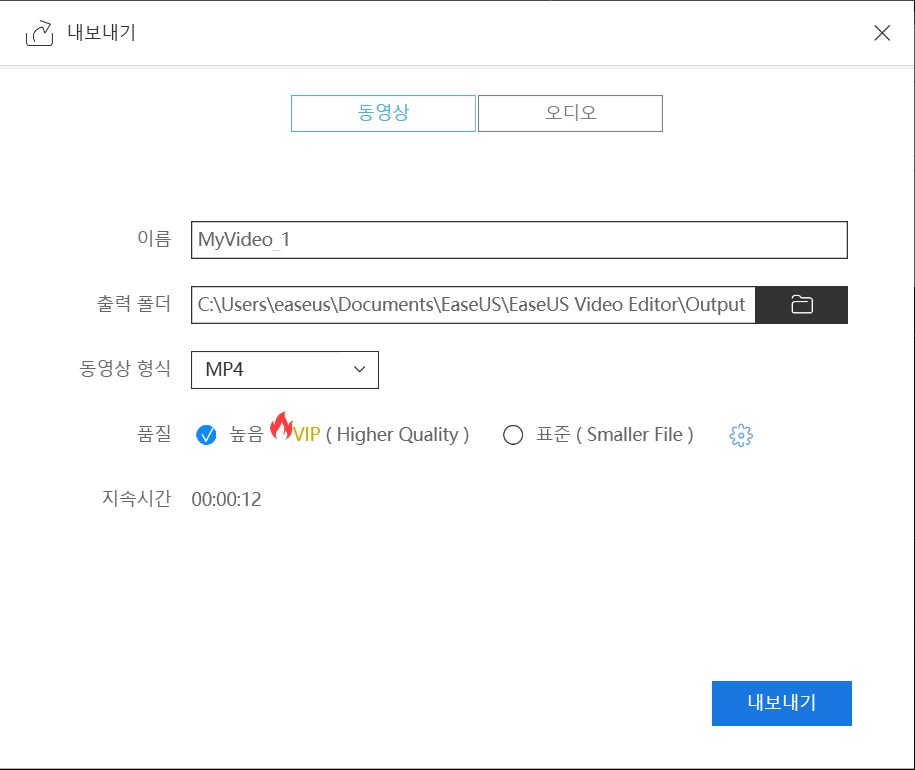This screenshot has height=770, width=915.
Task: Click the output folder path text field
Action: click(470, 304)
